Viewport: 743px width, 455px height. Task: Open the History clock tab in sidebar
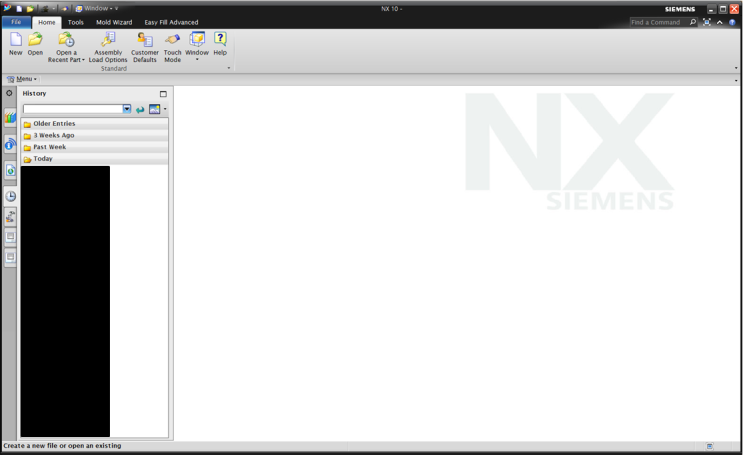click(10, 196)
